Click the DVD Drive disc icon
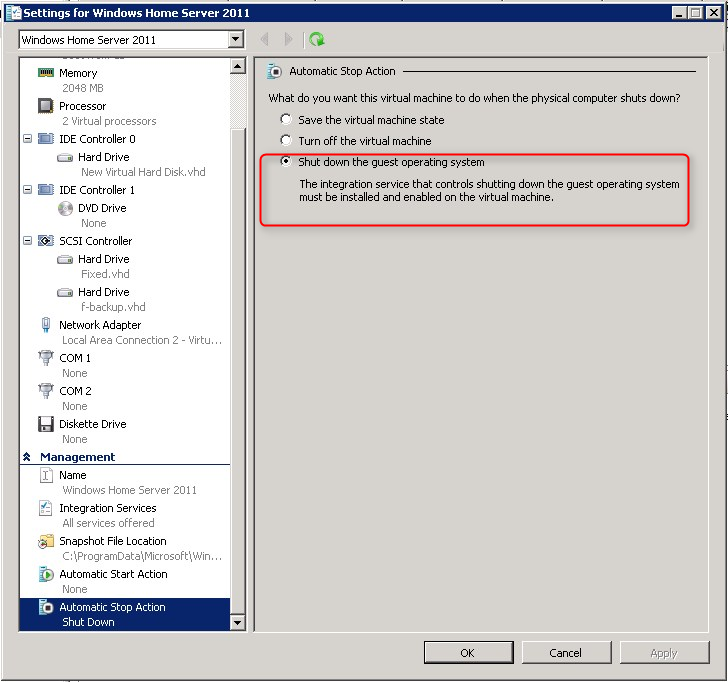This screenshot has height=682, width=728. 65,208
